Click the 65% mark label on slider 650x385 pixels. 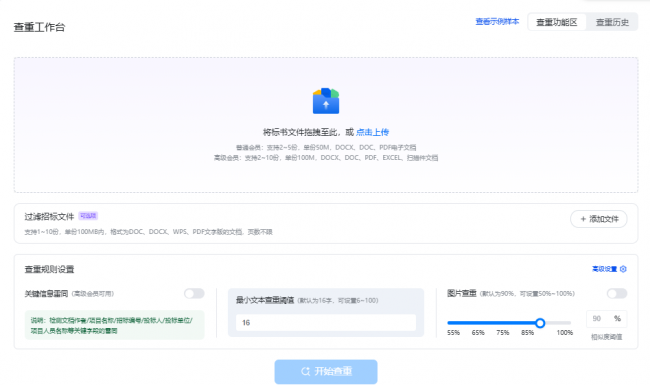pos(478,333)
